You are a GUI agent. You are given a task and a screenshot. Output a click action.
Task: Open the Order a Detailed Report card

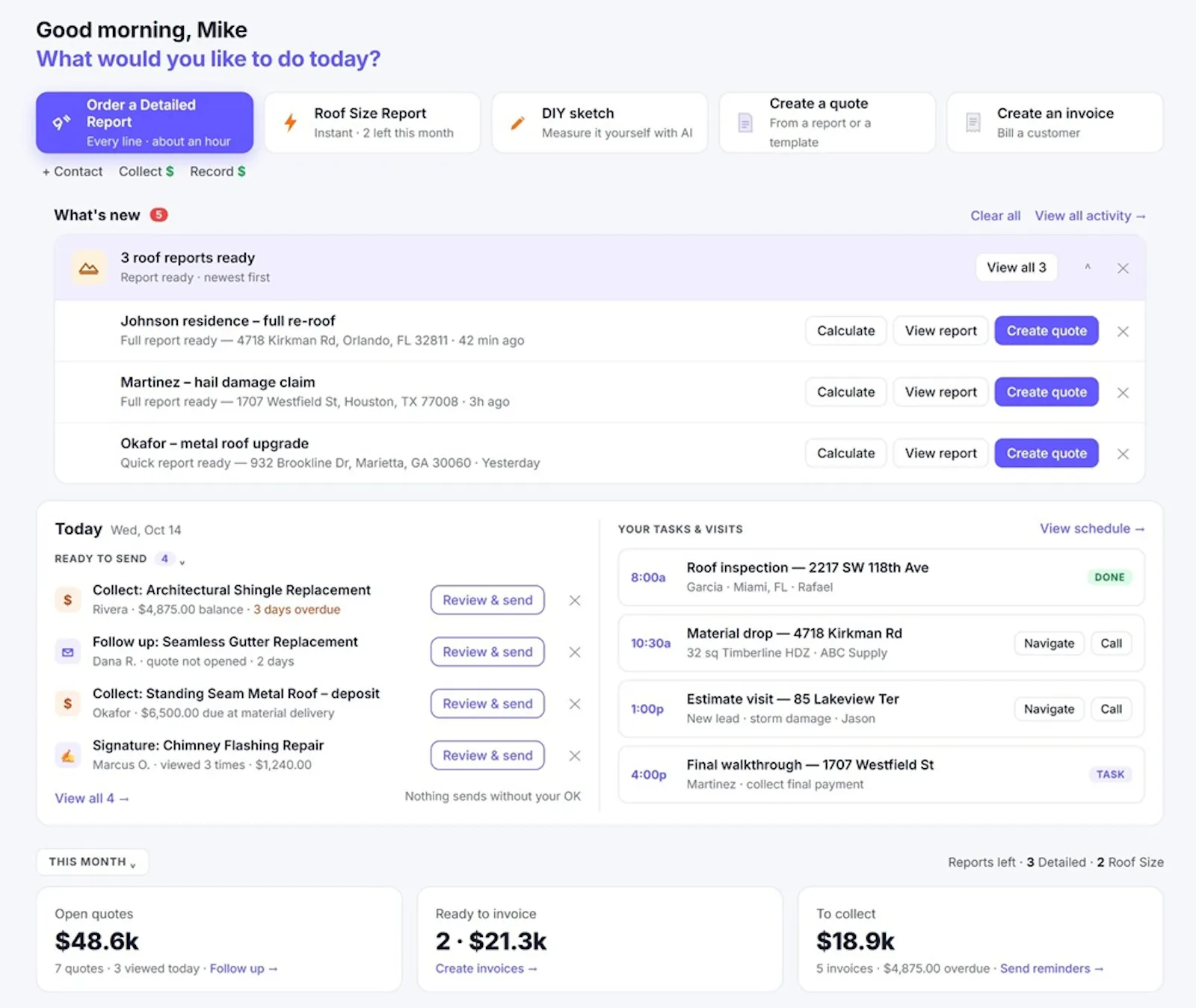pyautogui.click(x=145, y=123)
